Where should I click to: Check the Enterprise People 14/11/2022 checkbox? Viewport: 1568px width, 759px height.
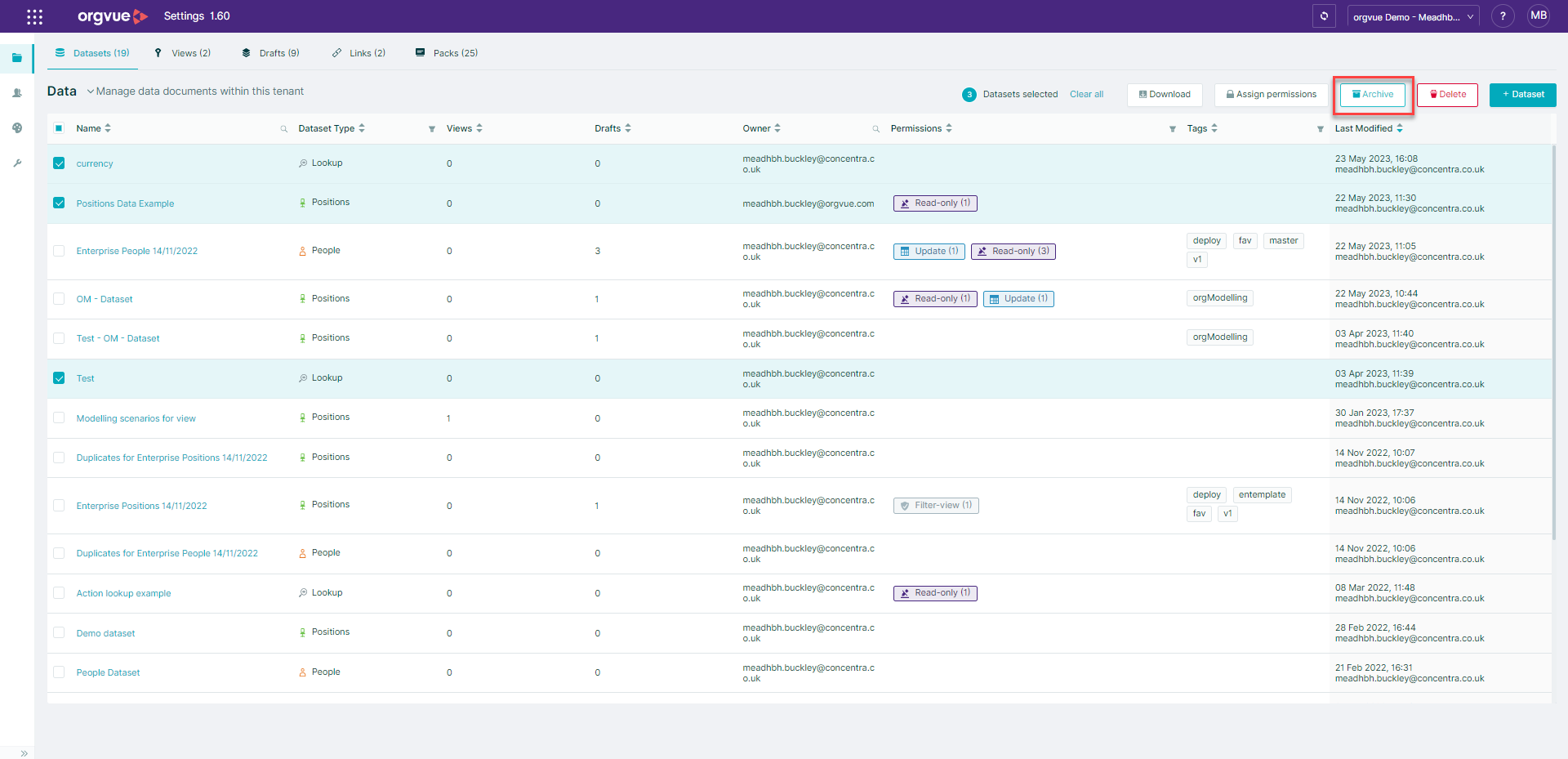click(59, 251)
